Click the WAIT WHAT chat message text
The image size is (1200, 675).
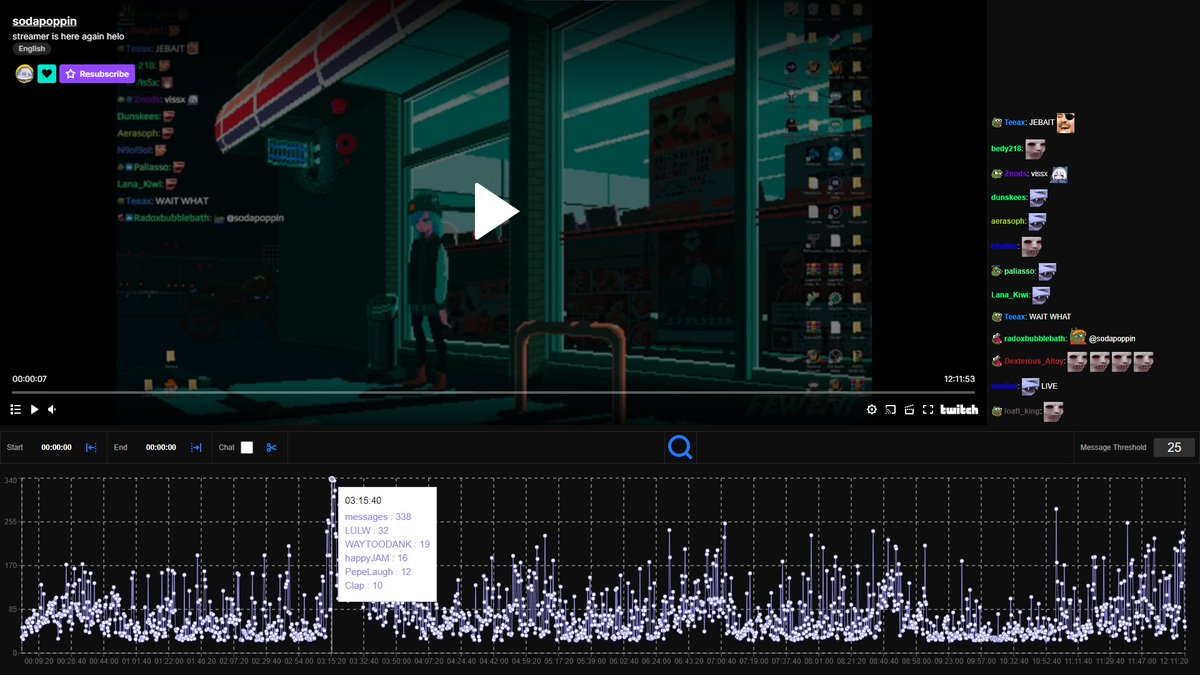[1050, 317]
